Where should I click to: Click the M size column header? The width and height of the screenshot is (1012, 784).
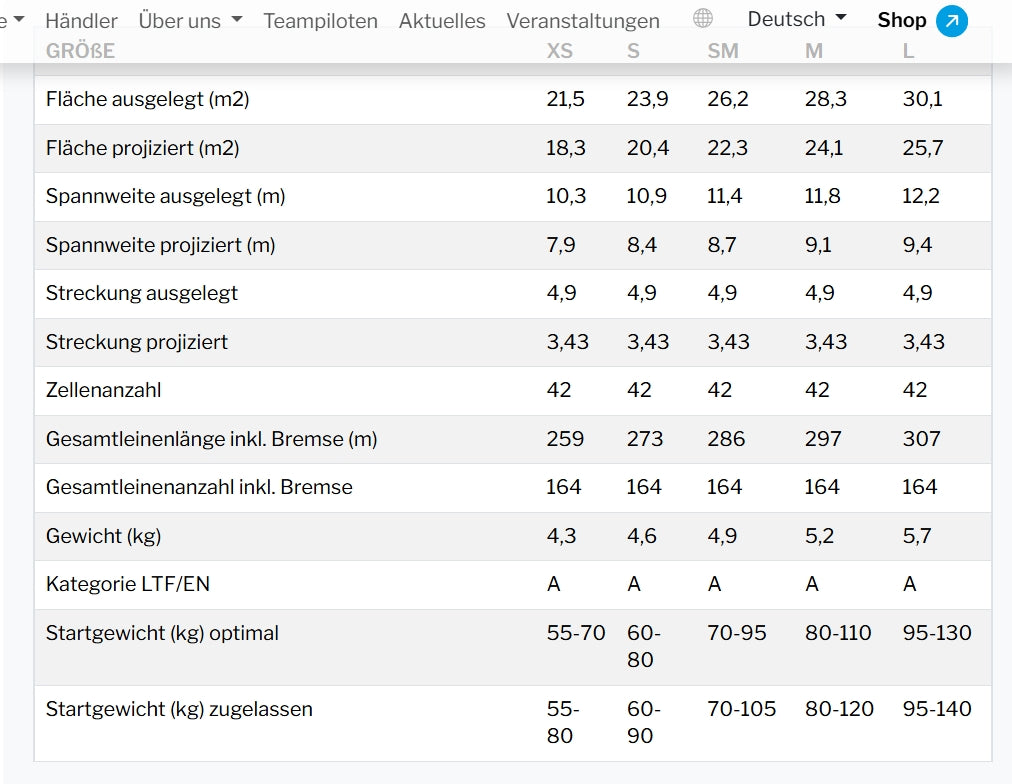[x=814, y=51]
